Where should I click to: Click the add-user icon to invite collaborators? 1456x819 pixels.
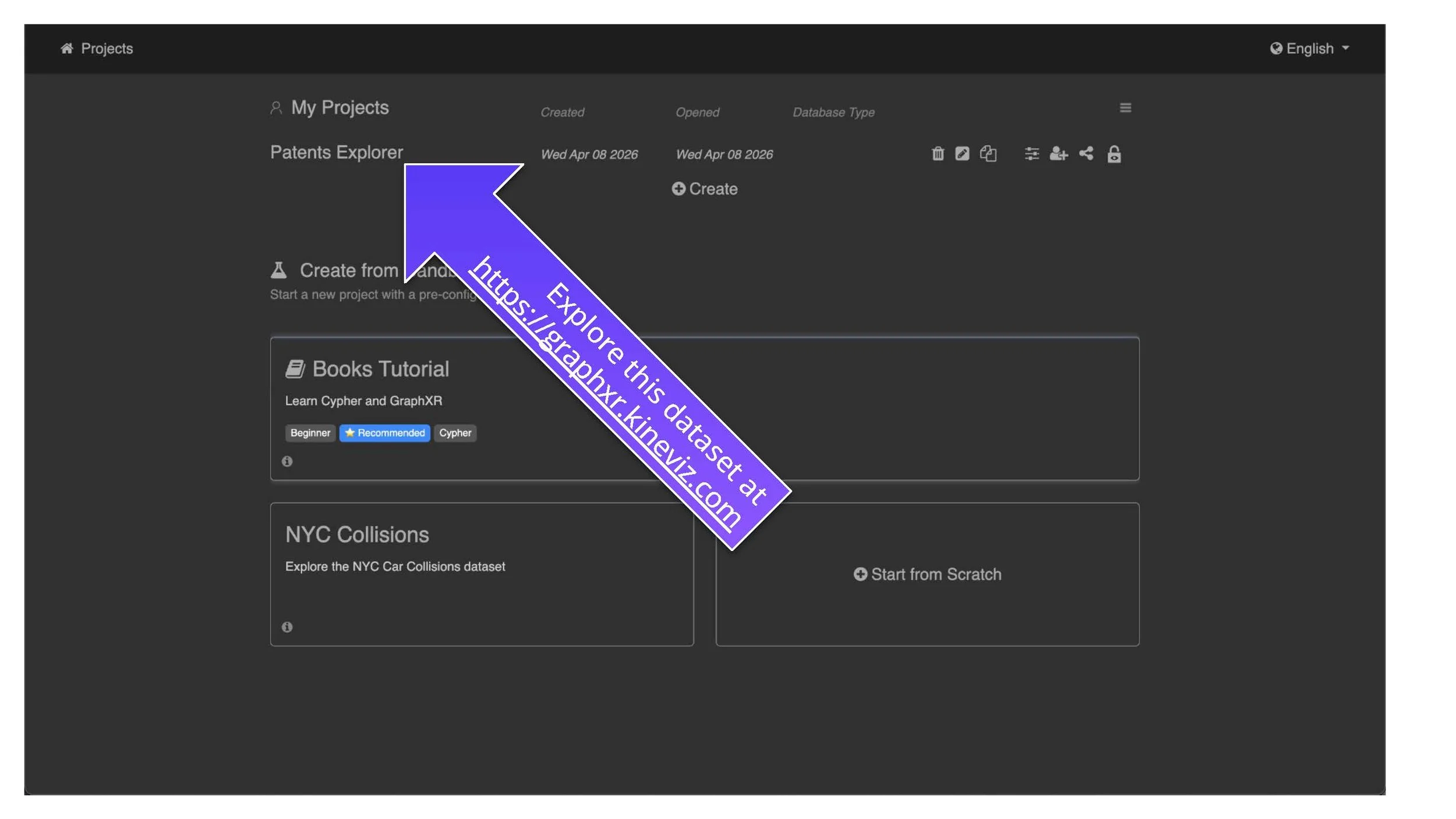(x=1058, y=154)
